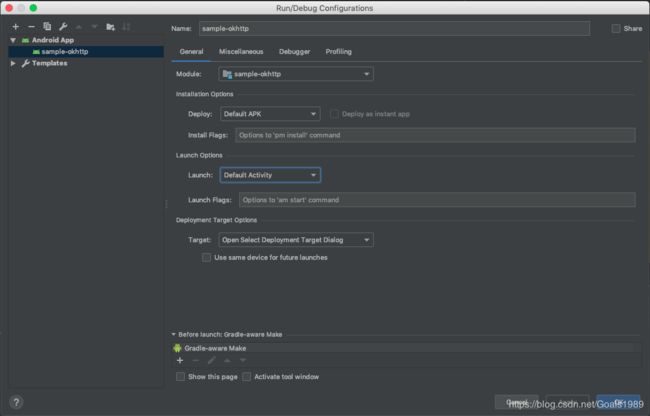Create a new configurations folder
The height and width of the screenshot is (416, 650).
click(110, 27)
